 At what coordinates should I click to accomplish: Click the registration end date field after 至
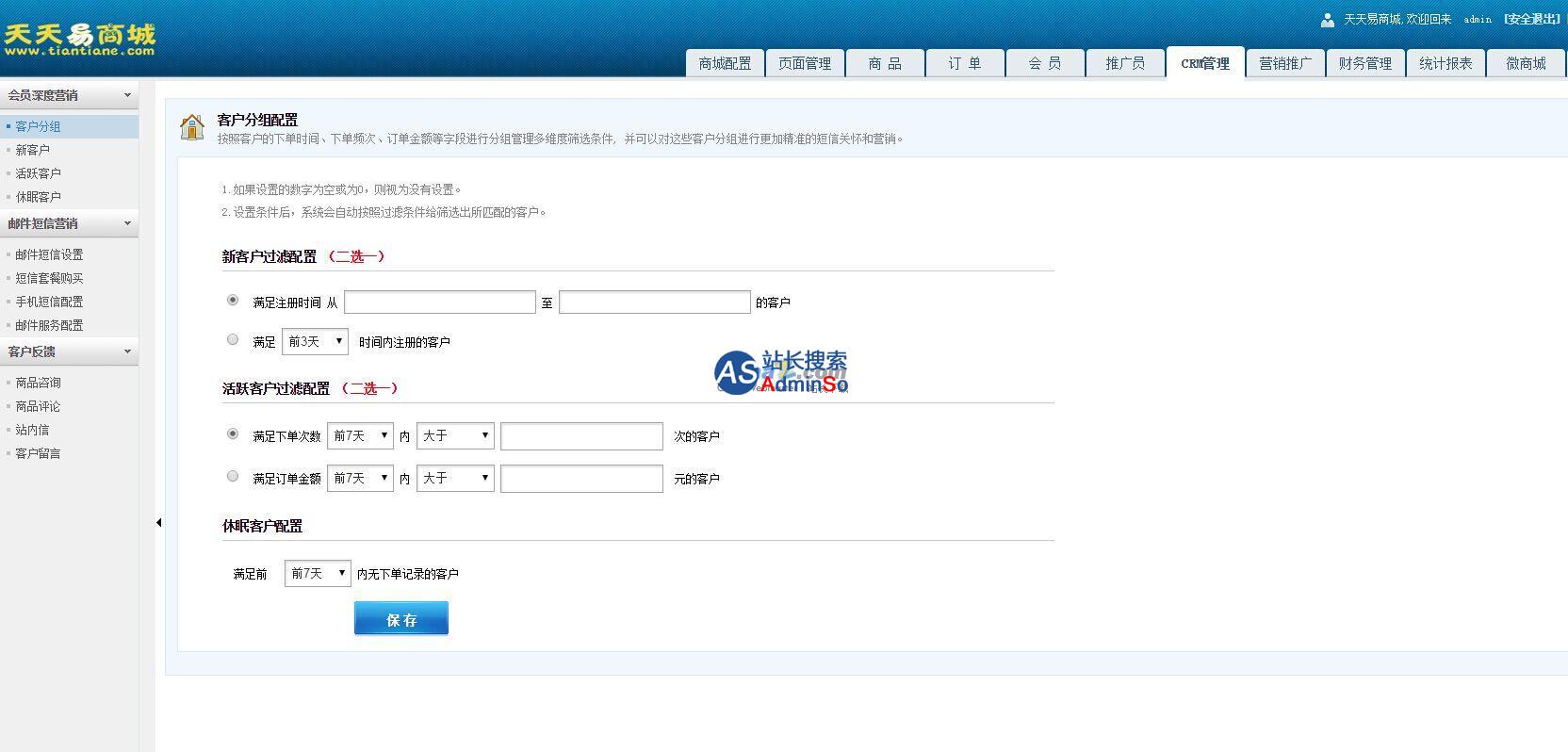655,302
